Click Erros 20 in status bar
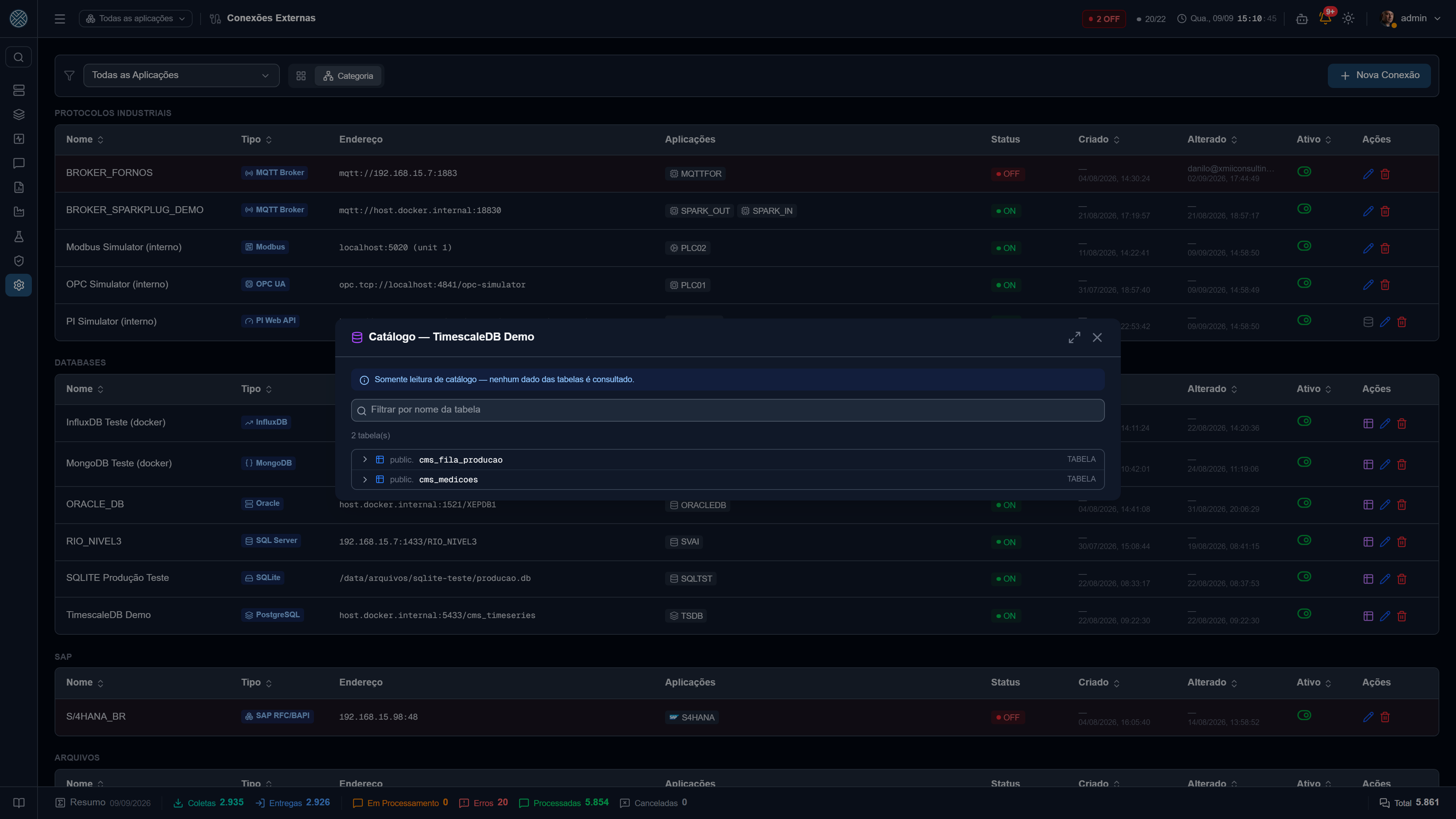Image resolution: width=1456 pixels, height=819 pixels. tap(483, 803)
